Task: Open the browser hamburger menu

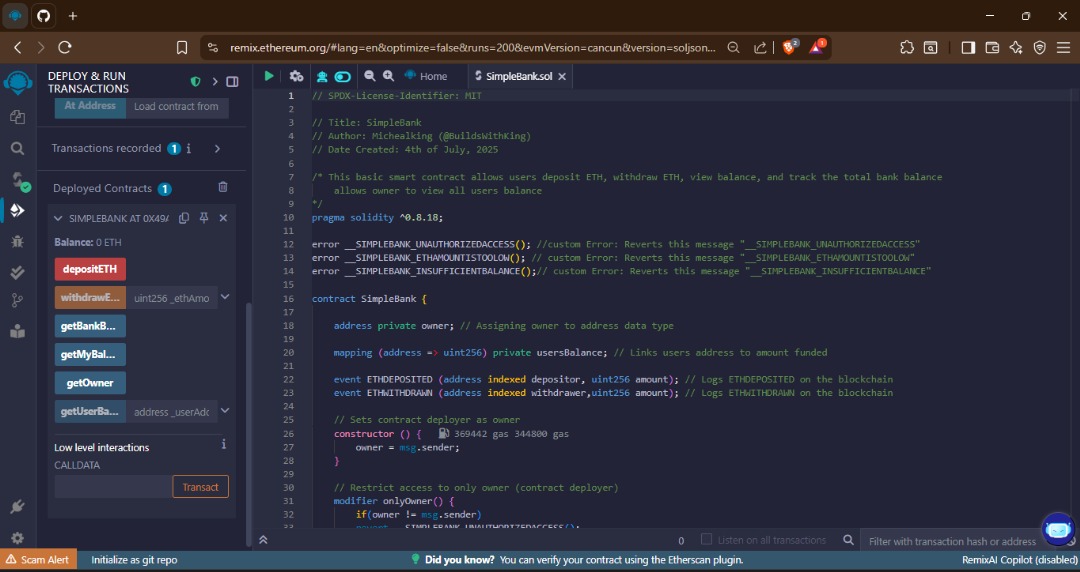Action: tap(1063, 48)
